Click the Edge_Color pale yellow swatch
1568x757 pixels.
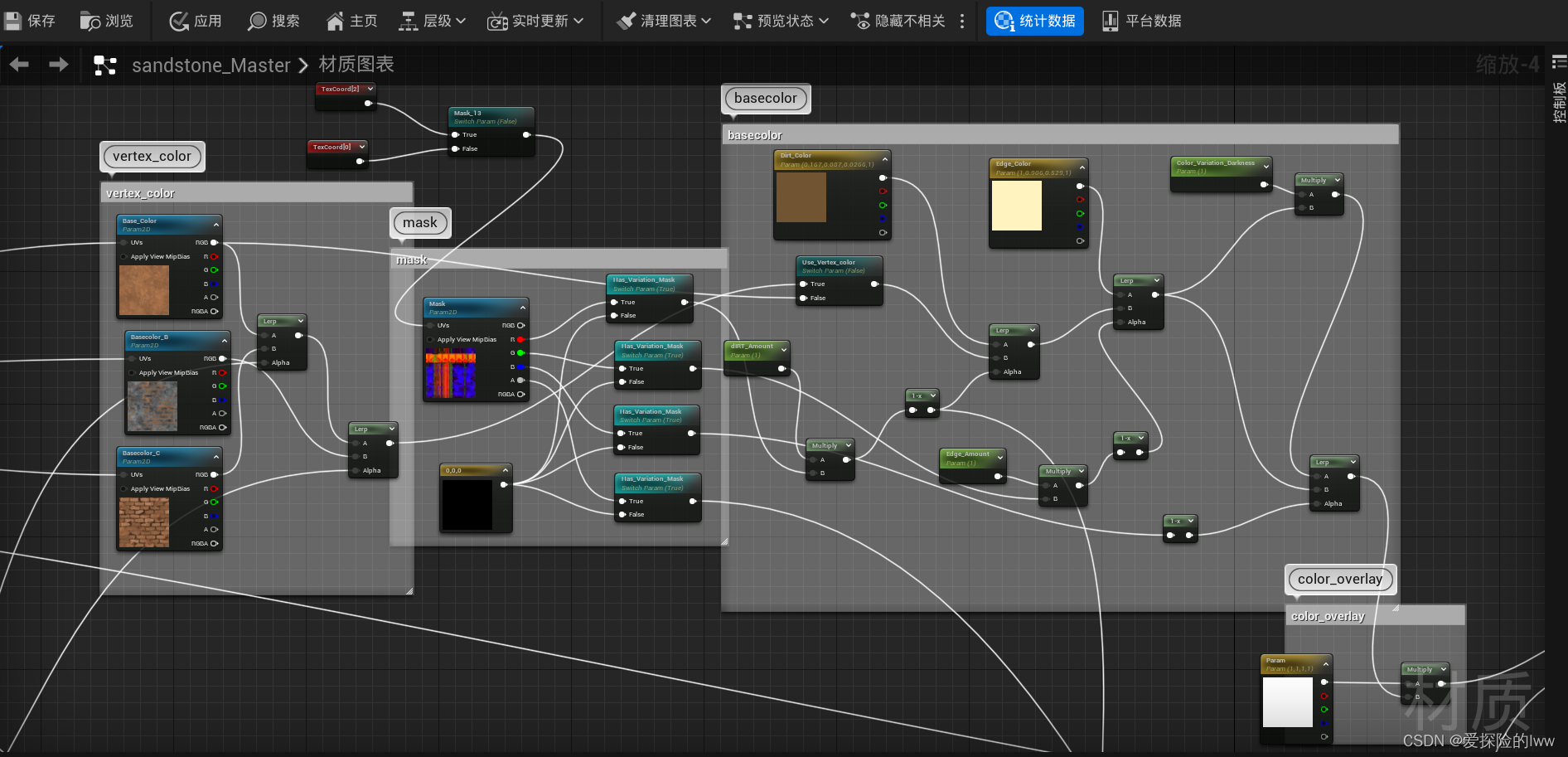[1017, 206]
